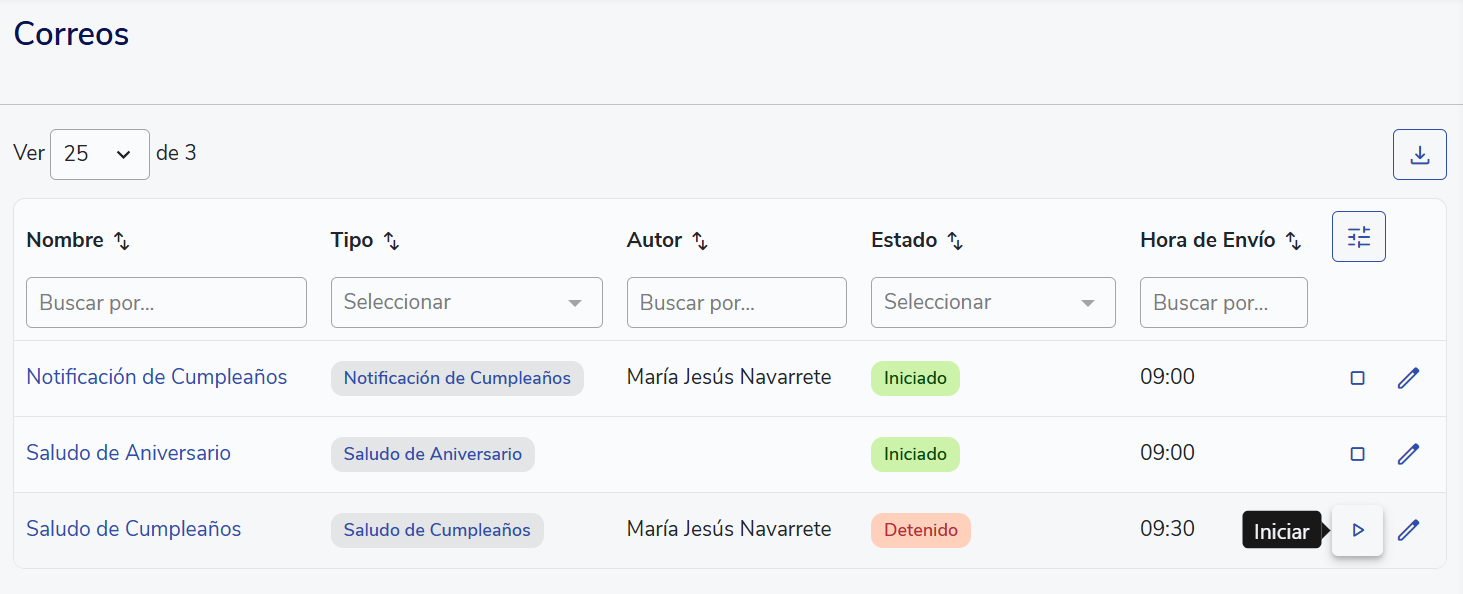Image resolution: width=1463 pixels, height=594 pixels.
Task: Stop the Notificación de Cumpleaños email
Action: click(1357, 378)
